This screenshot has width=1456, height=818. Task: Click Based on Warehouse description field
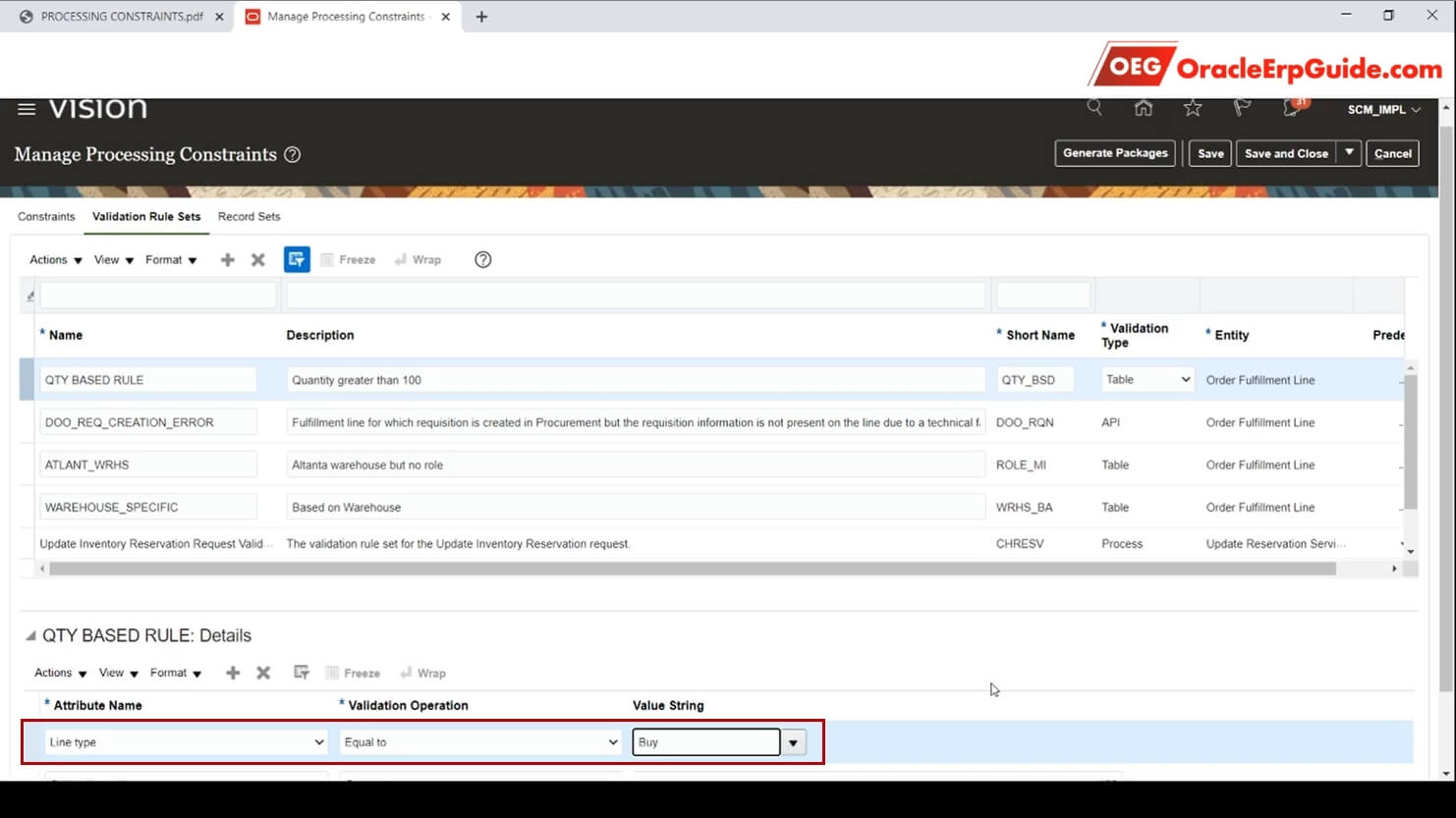[636, 508]
